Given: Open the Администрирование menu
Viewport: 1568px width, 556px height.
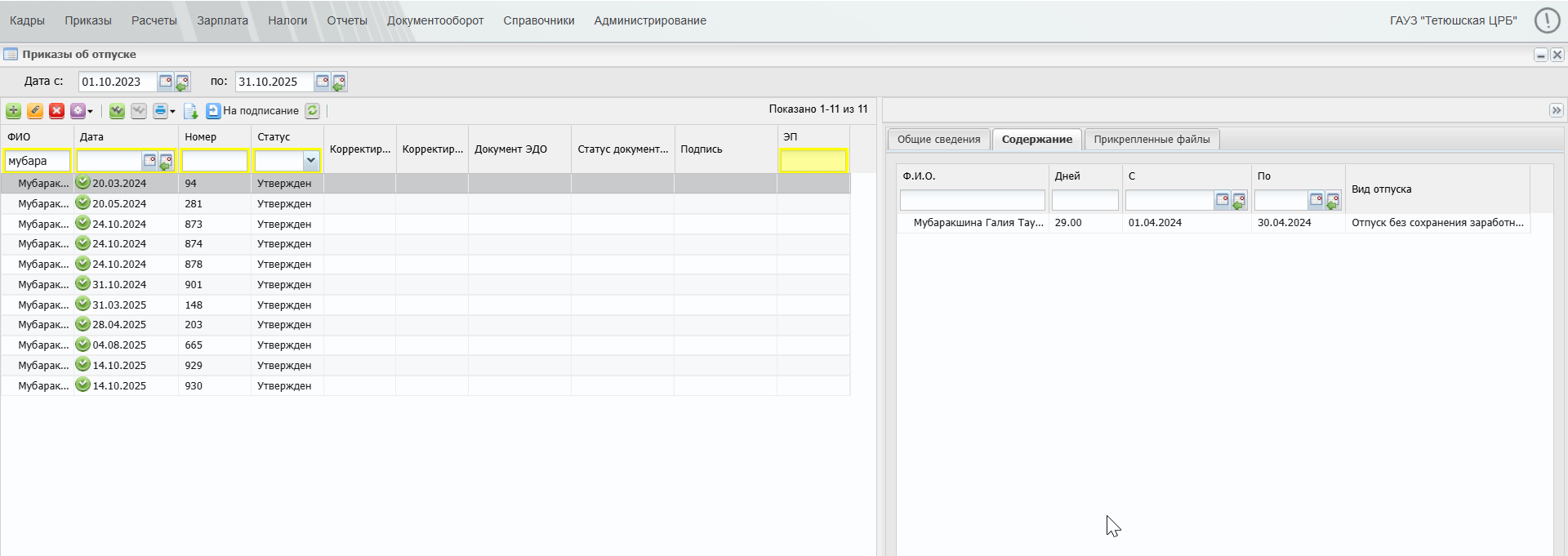Looking at the screenshot, I should click(x=650, y=20).
